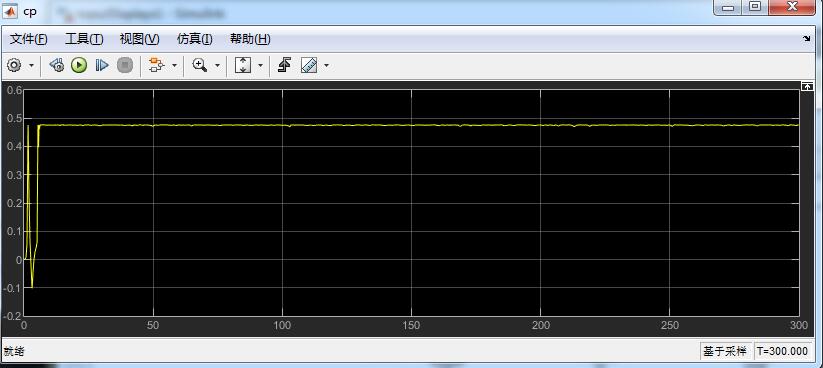The image size is (823, 368).
Task: Click the Highlight Simulink Block icon
Action: click(x=156, y=66)
